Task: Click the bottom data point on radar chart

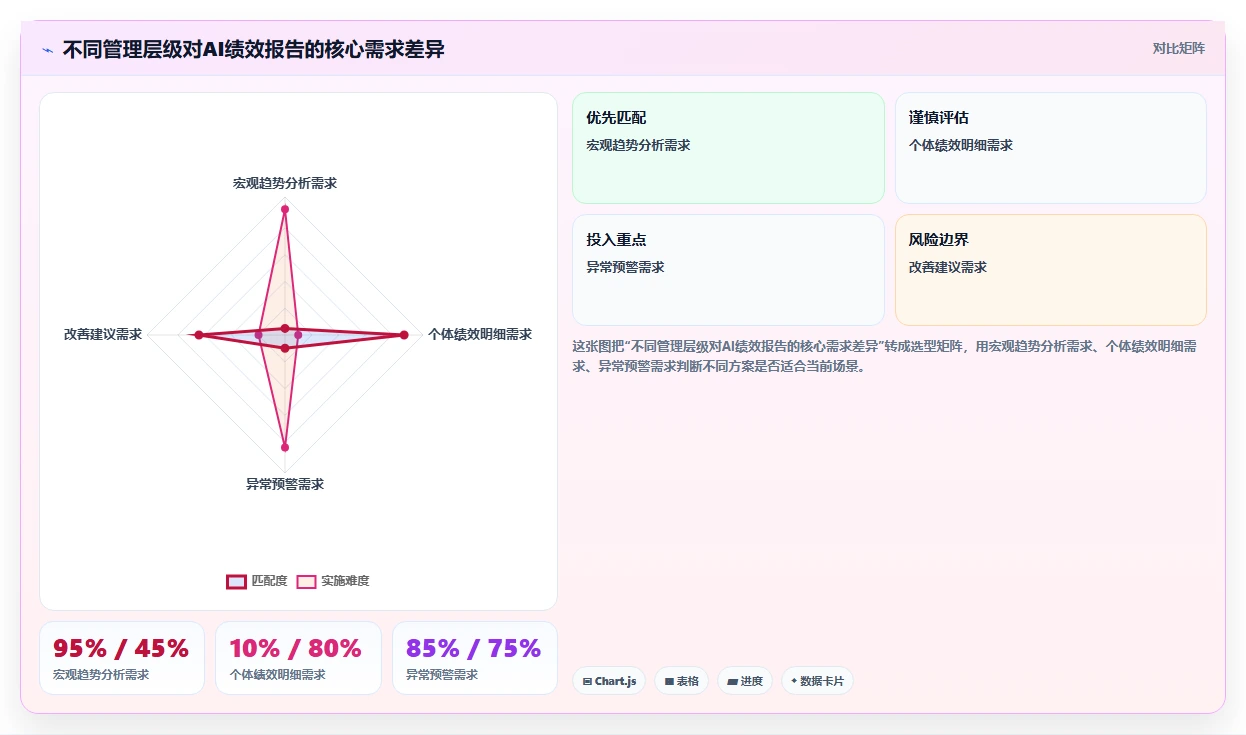Action: tap(285, 447)
